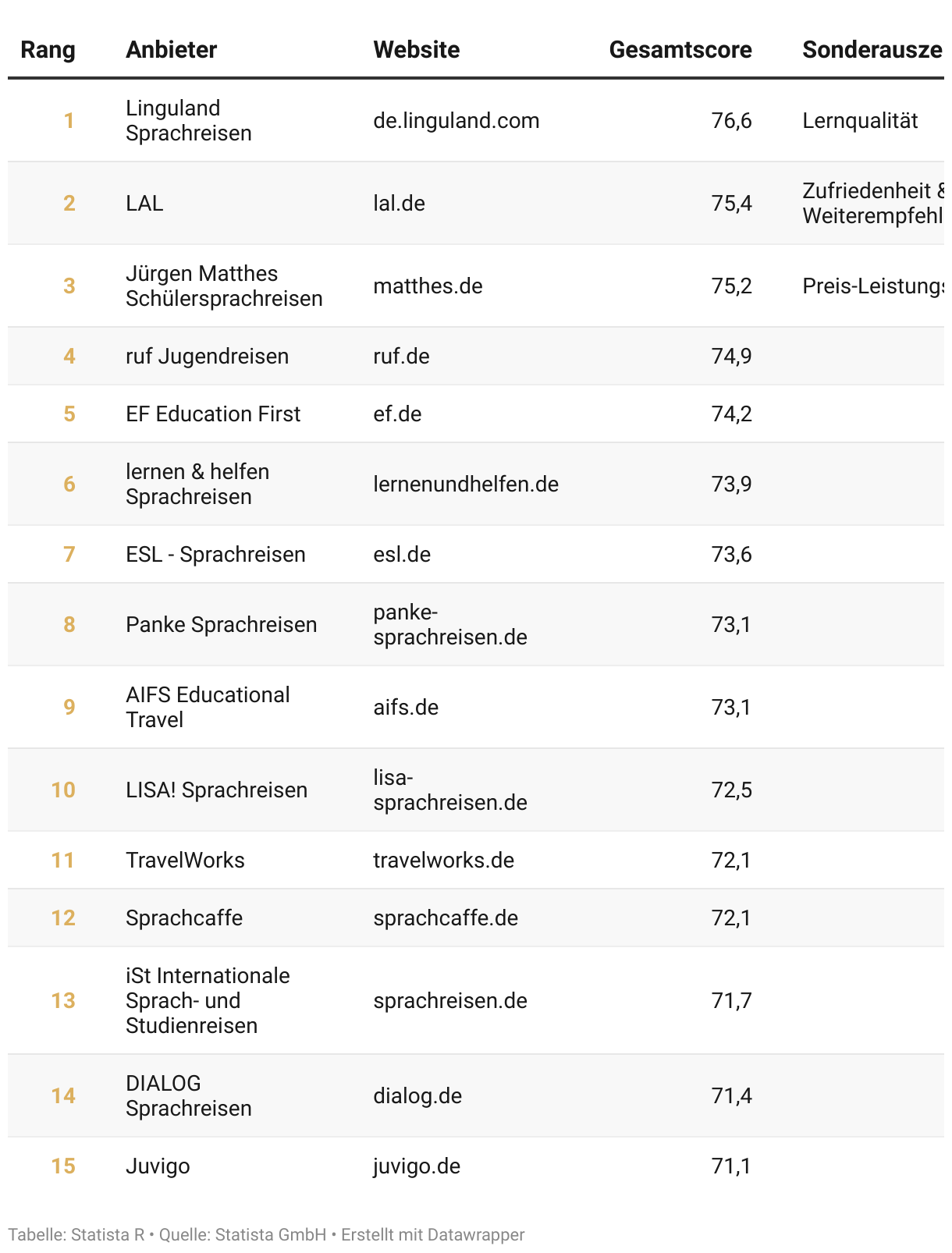Click the Rang column header

(x=48, y=50)
